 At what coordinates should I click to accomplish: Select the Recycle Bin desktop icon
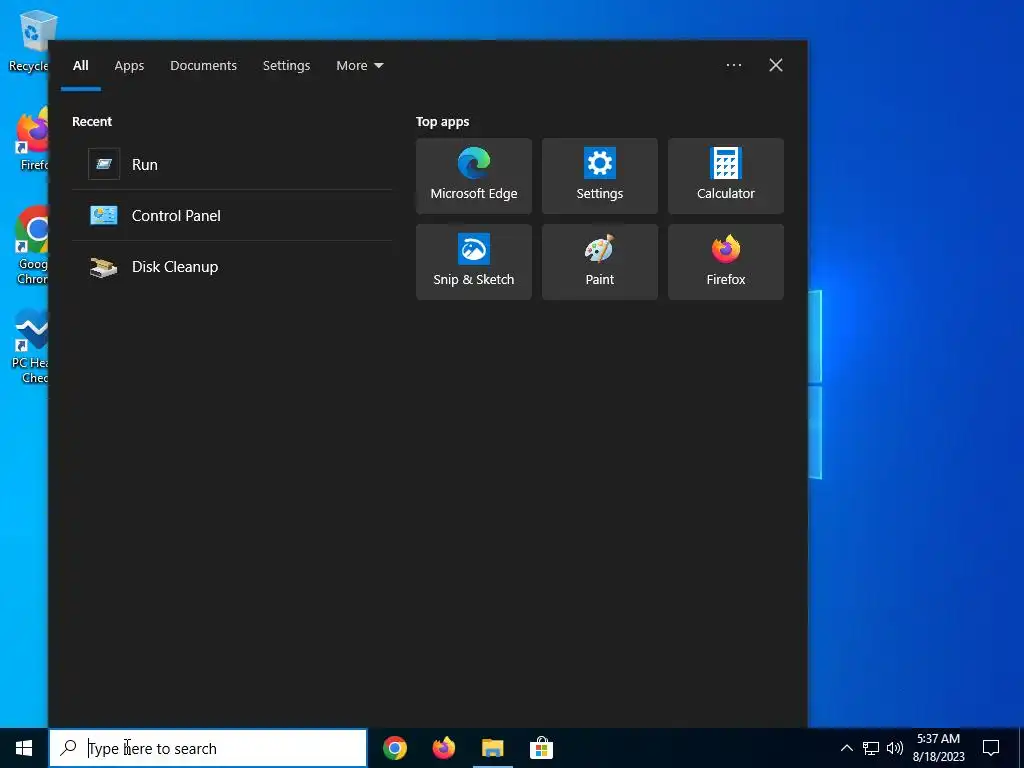point(29,41)
